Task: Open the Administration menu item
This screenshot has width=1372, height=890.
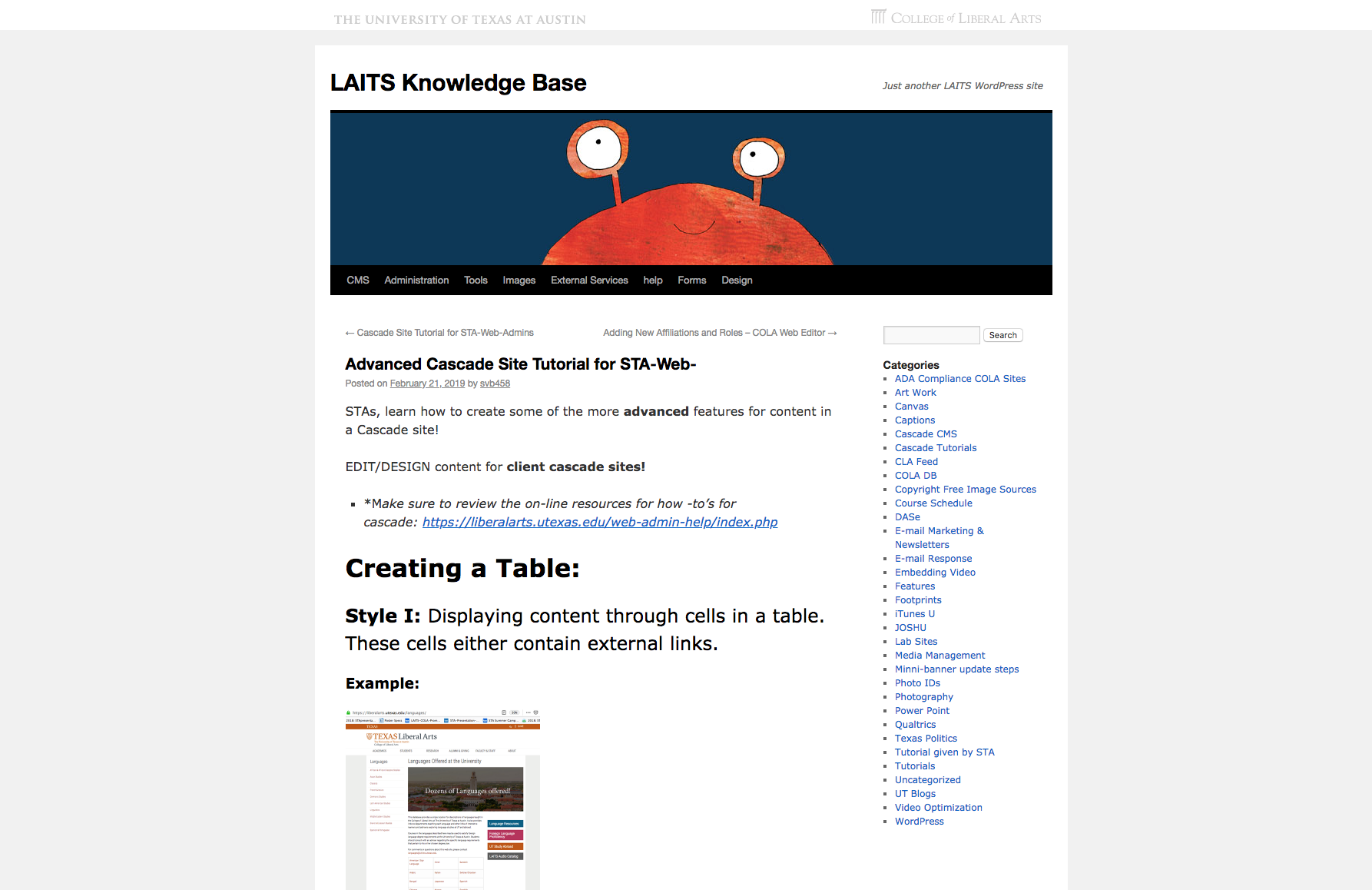Action: (416, 281)
